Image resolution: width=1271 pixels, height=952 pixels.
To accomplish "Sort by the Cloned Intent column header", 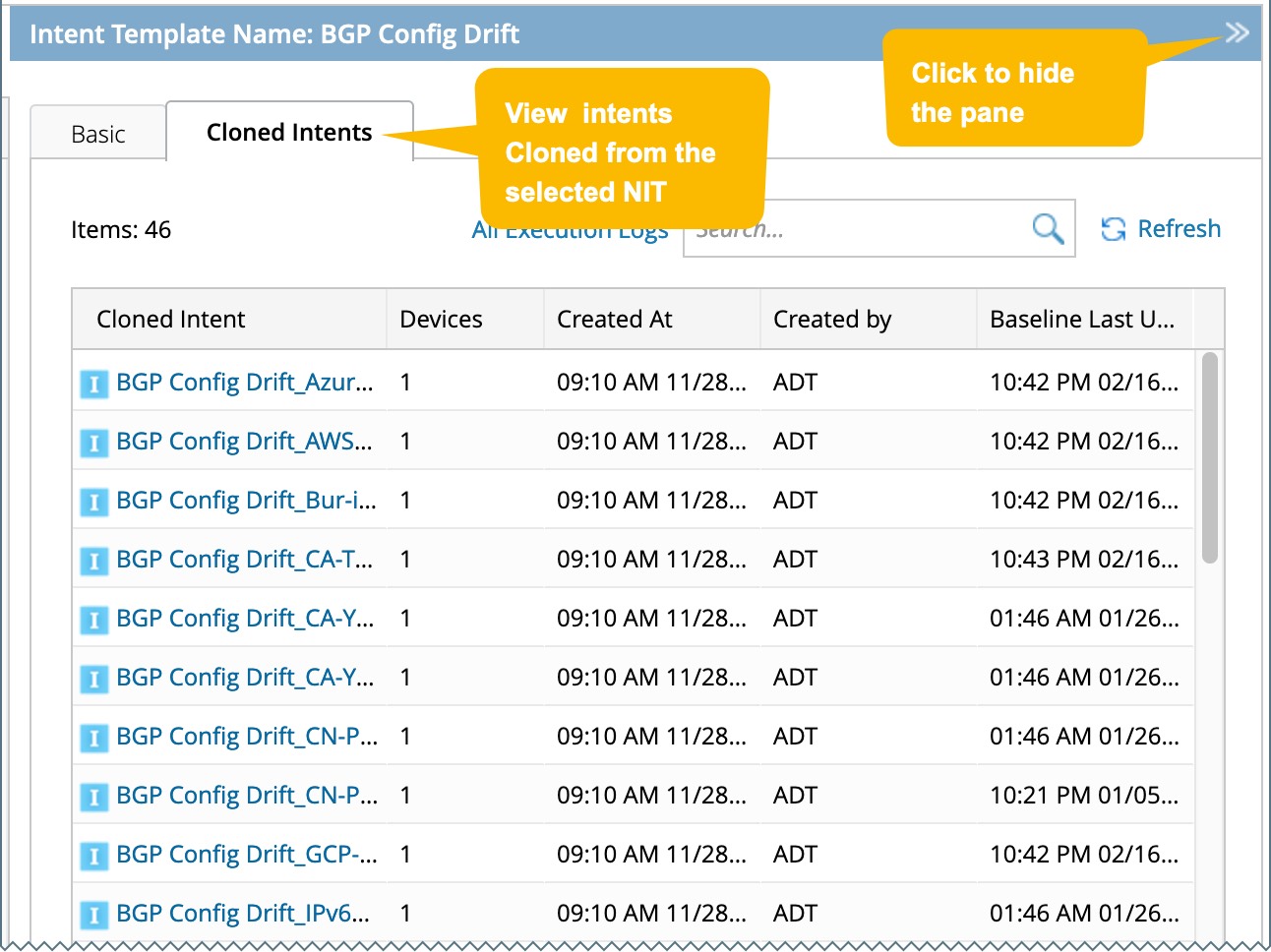I will tap(171, 320).
